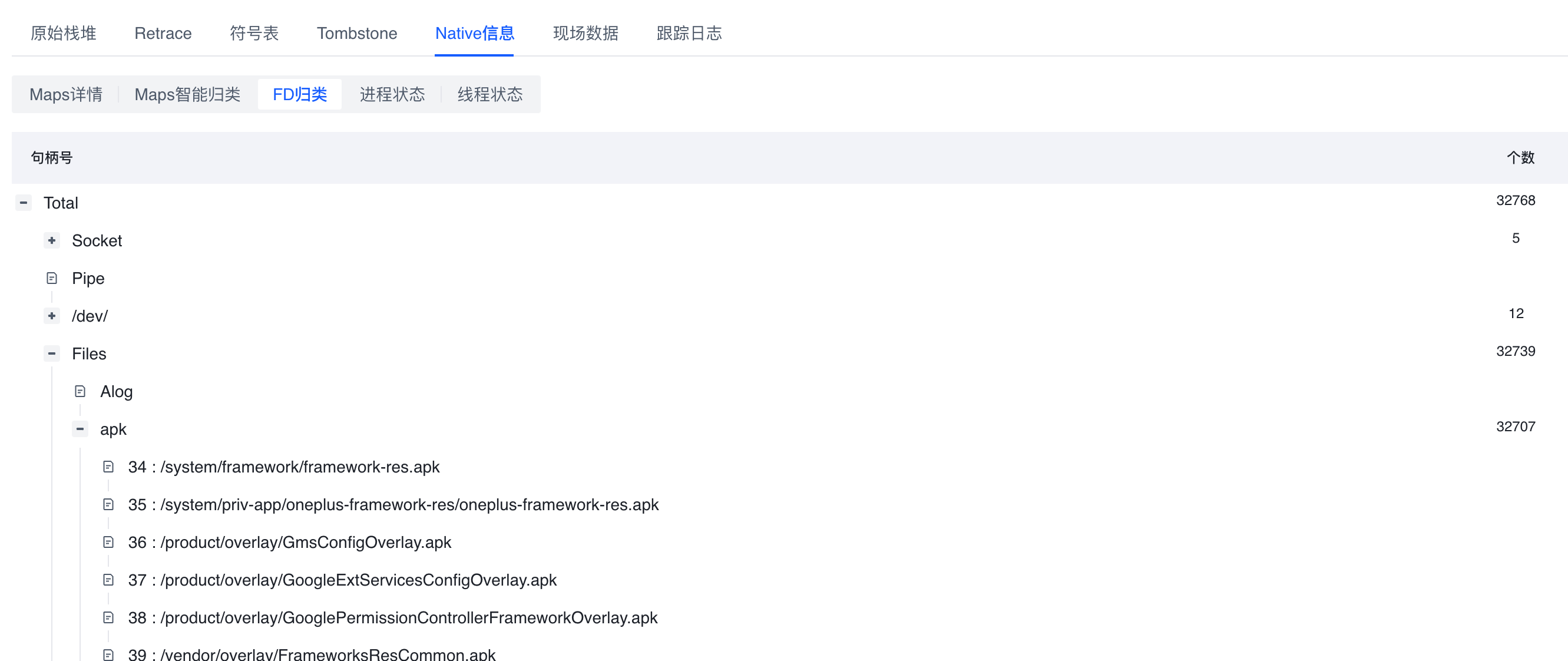Click the file icon beside Alog

coord(80,391)
